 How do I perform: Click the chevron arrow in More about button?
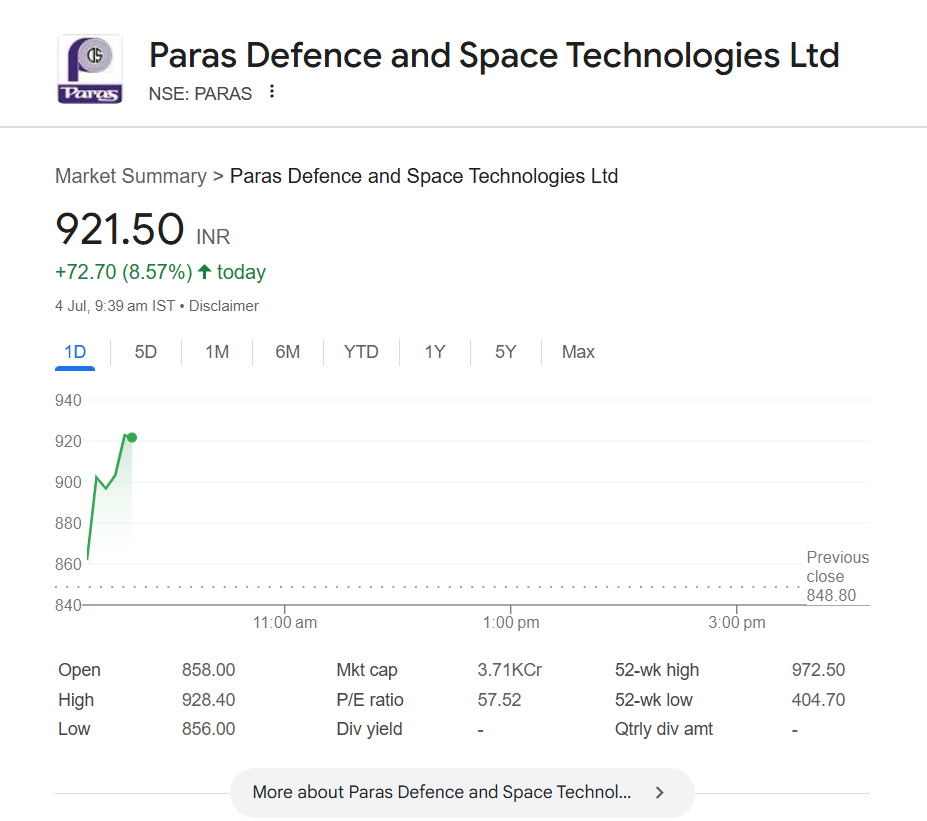coord(659,792)
